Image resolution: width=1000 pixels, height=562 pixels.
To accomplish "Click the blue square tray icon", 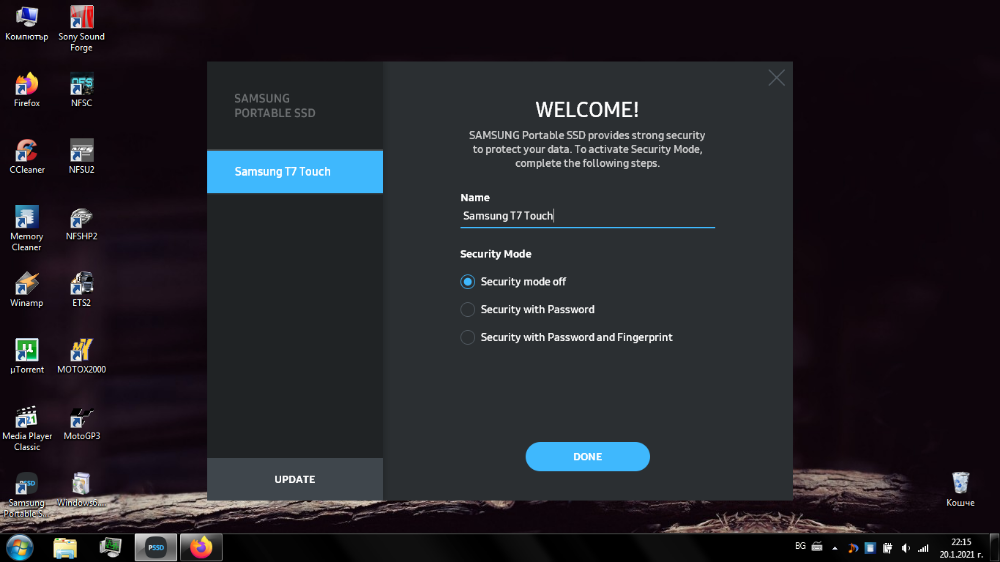I will pyautogui.click(x=870, y=548).
